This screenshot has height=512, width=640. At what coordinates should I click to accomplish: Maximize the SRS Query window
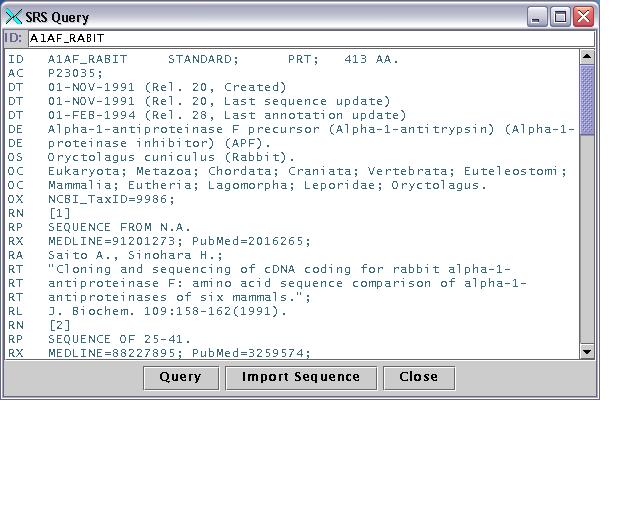(561, 17)
